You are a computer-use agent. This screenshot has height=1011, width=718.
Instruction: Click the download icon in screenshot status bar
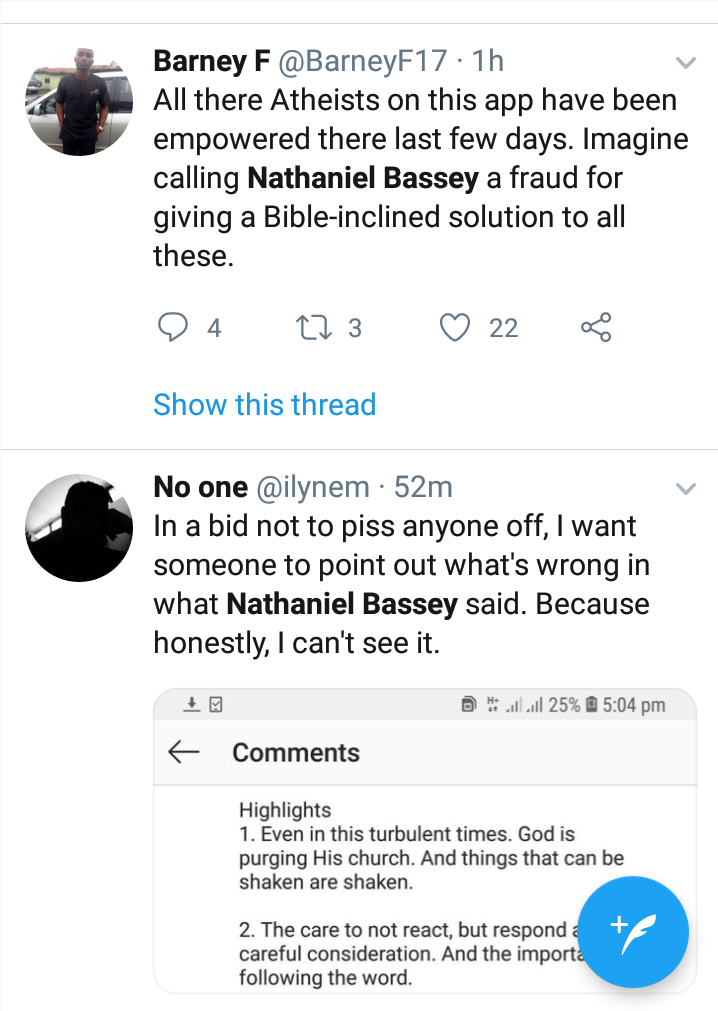coord(191,705)
